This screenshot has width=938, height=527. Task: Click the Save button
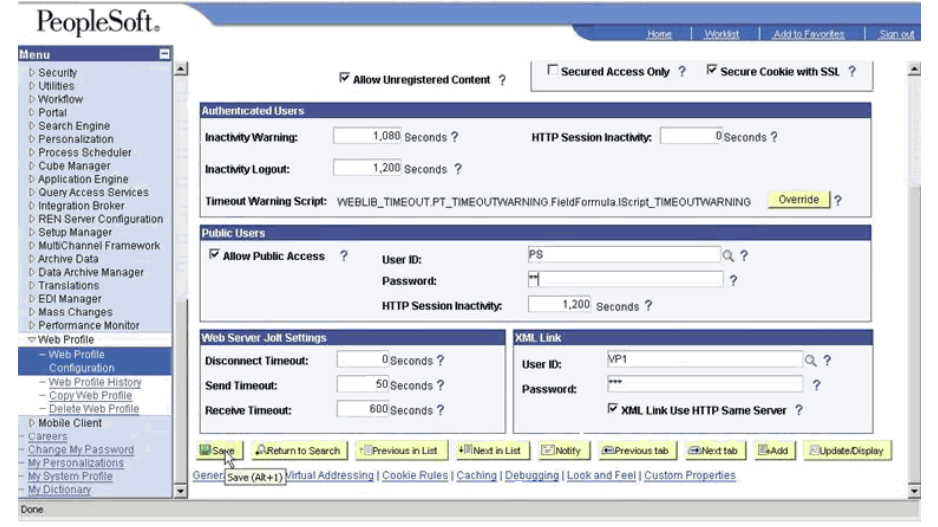tap(219, 450)
